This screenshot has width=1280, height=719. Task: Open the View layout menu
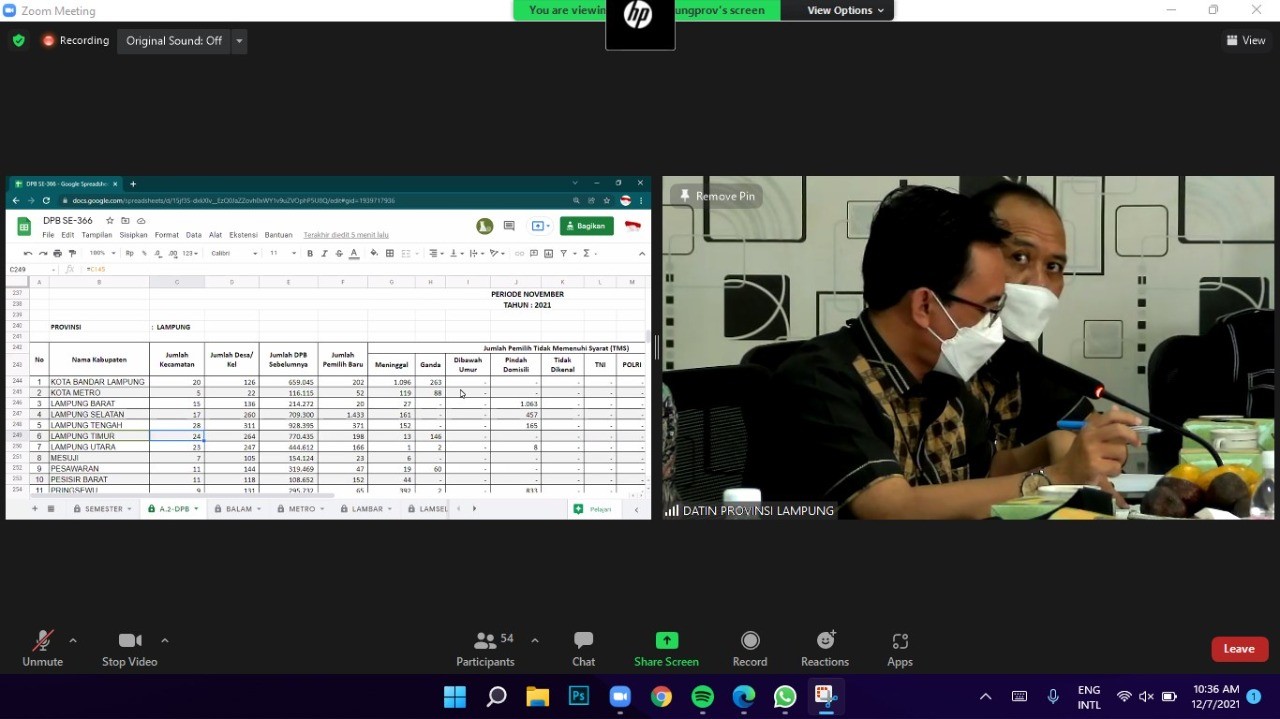[1246, 41]
